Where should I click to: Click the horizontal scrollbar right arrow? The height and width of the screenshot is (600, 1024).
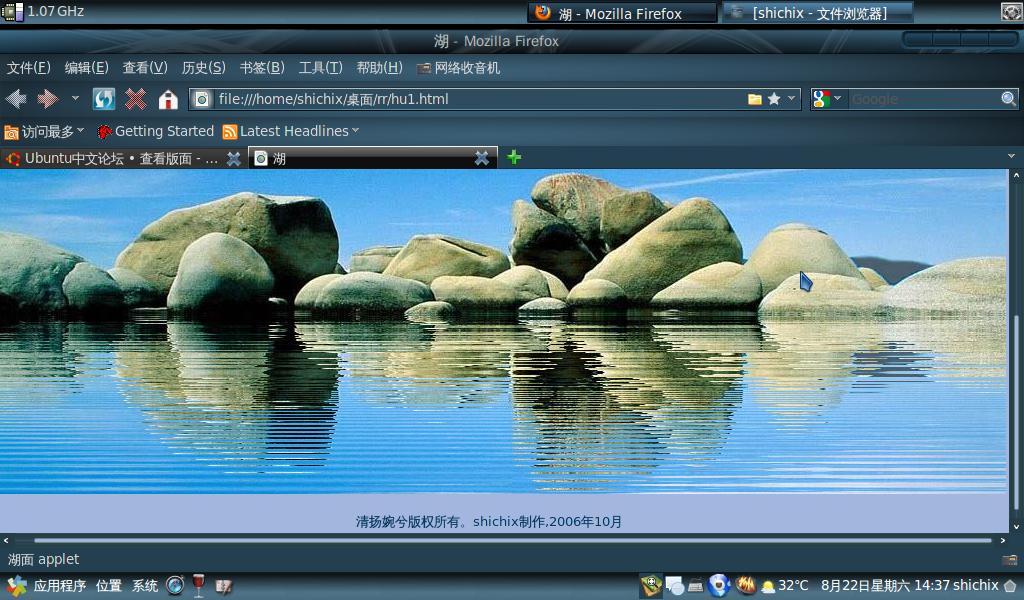pos(1002,541)
